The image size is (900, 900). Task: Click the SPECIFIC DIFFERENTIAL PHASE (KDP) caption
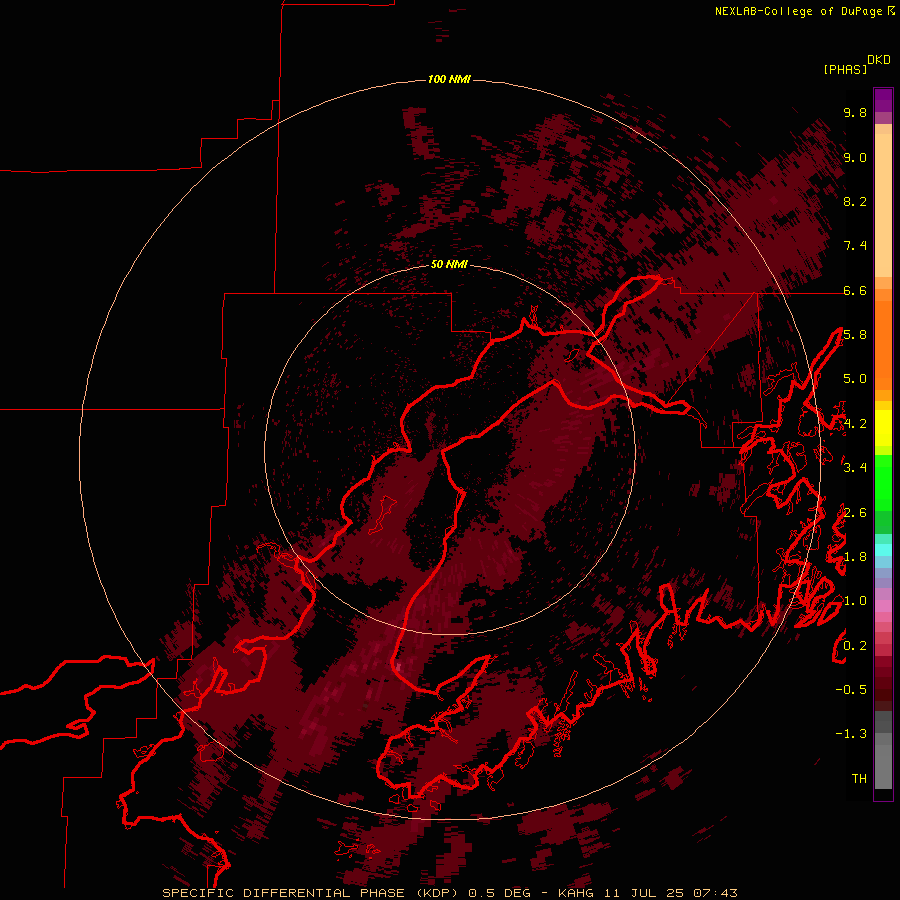coord(312,893)
